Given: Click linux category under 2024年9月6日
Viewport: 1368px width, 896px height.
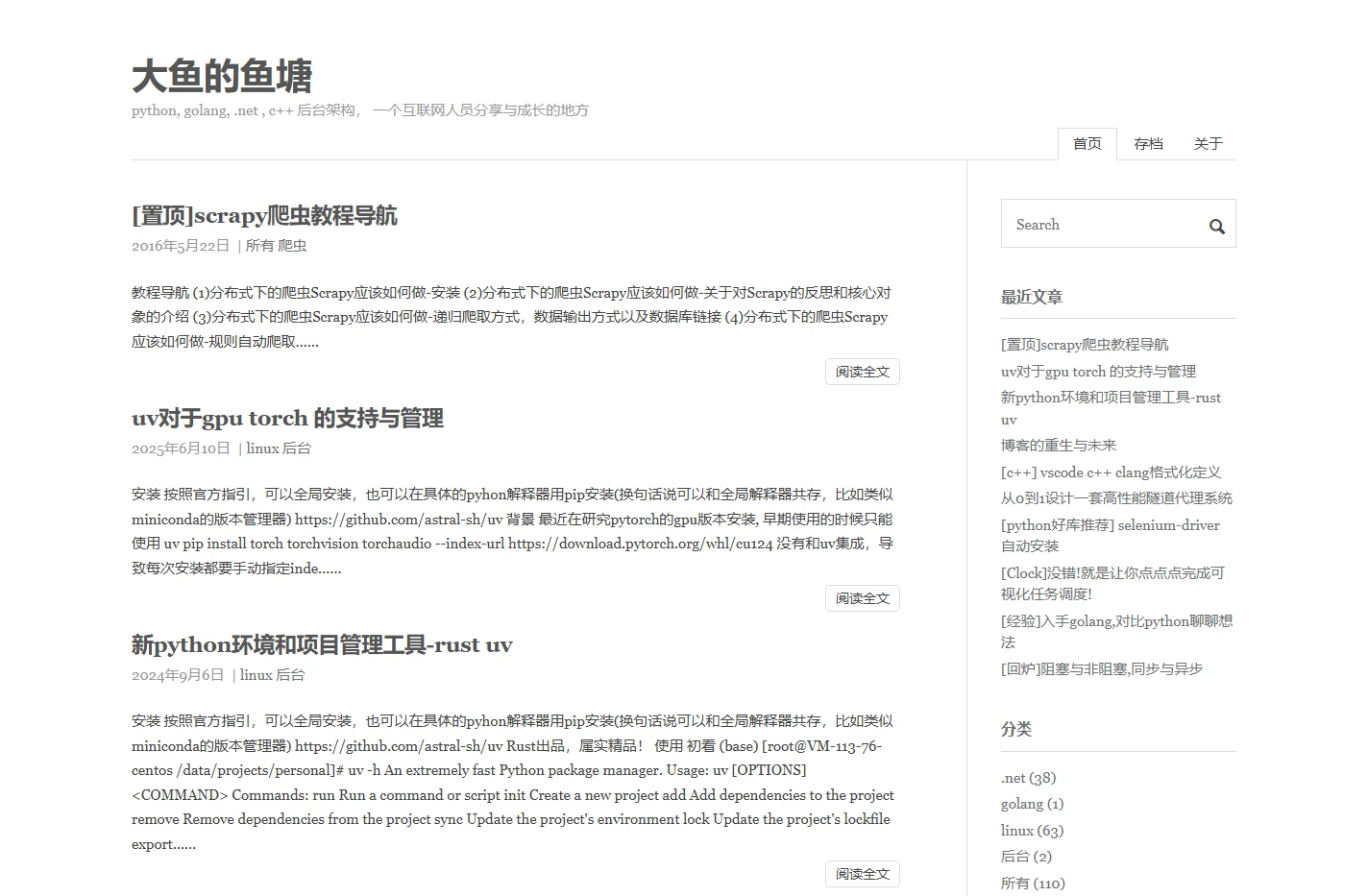Looking at the screenshot, I should pos(256,675).
